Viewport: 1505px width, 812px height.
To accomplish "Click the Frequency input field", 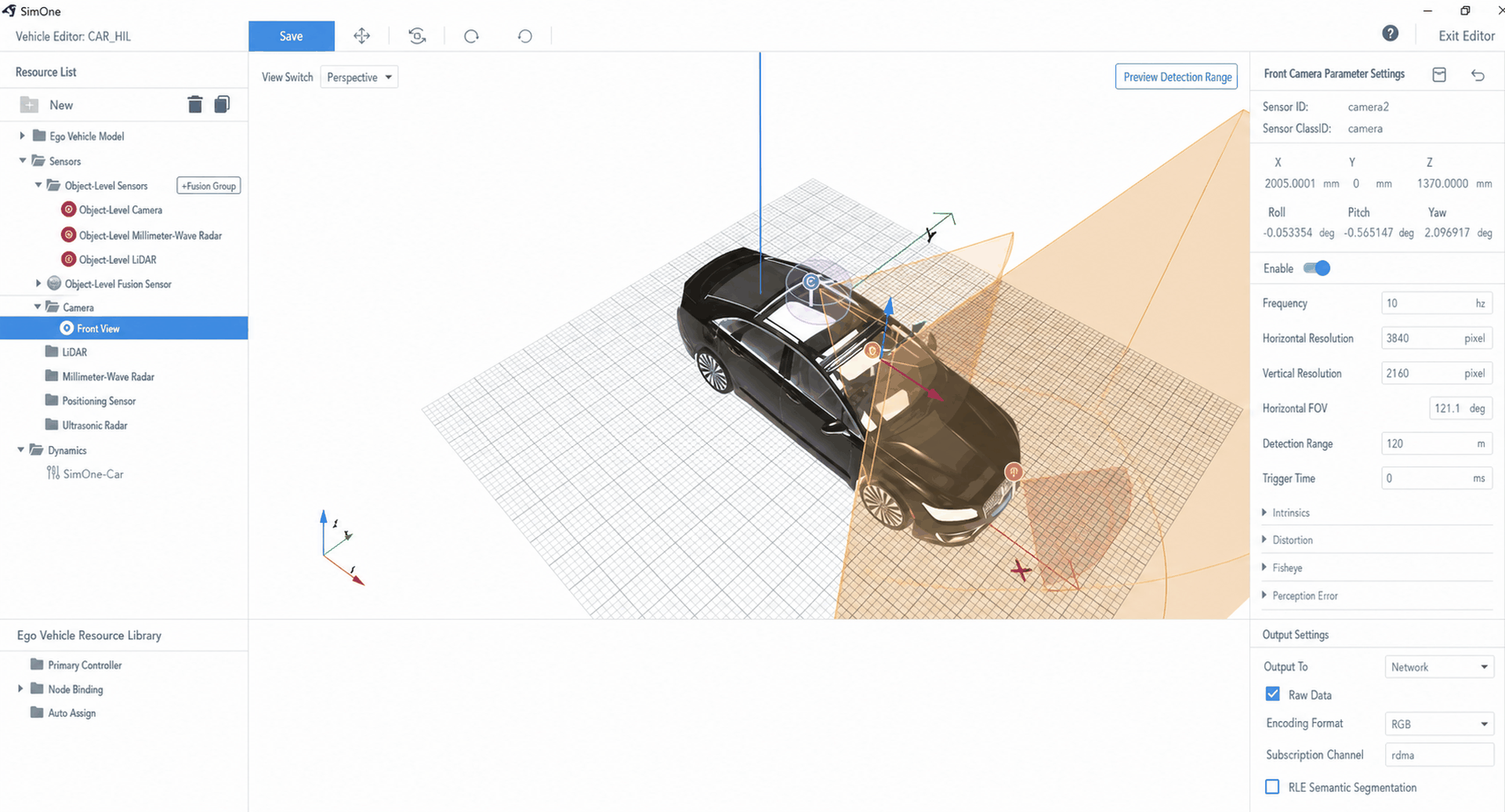I will 1436,303.
